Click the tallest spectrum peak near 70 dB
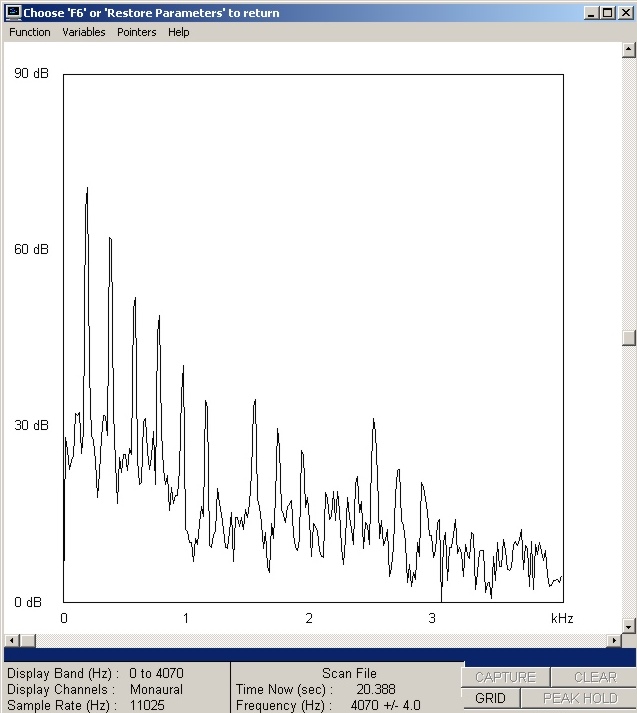 point(87,189)
